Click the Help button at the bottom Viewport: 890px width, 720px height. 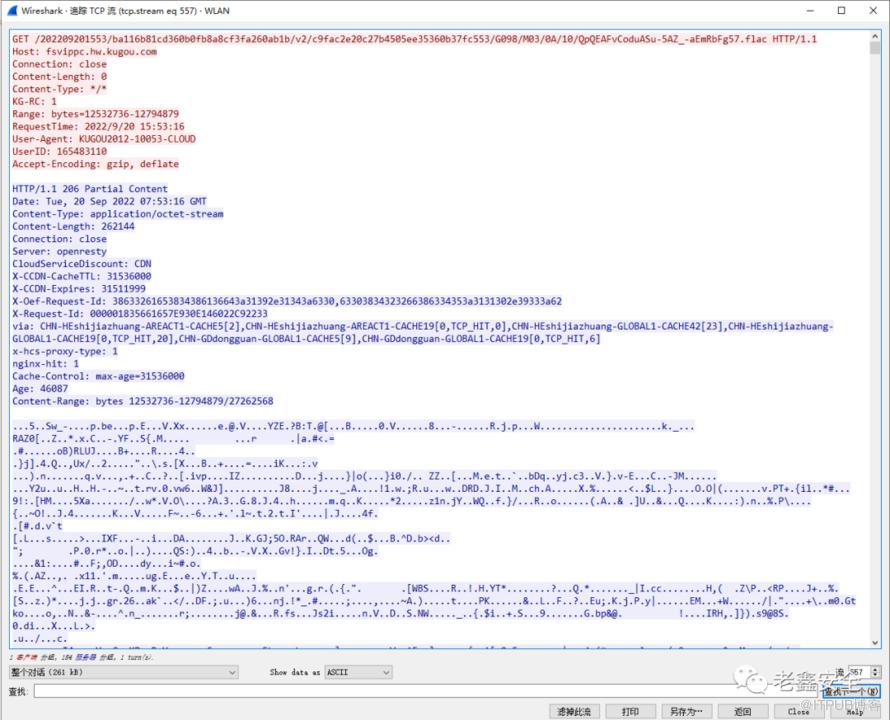point(855,711)
